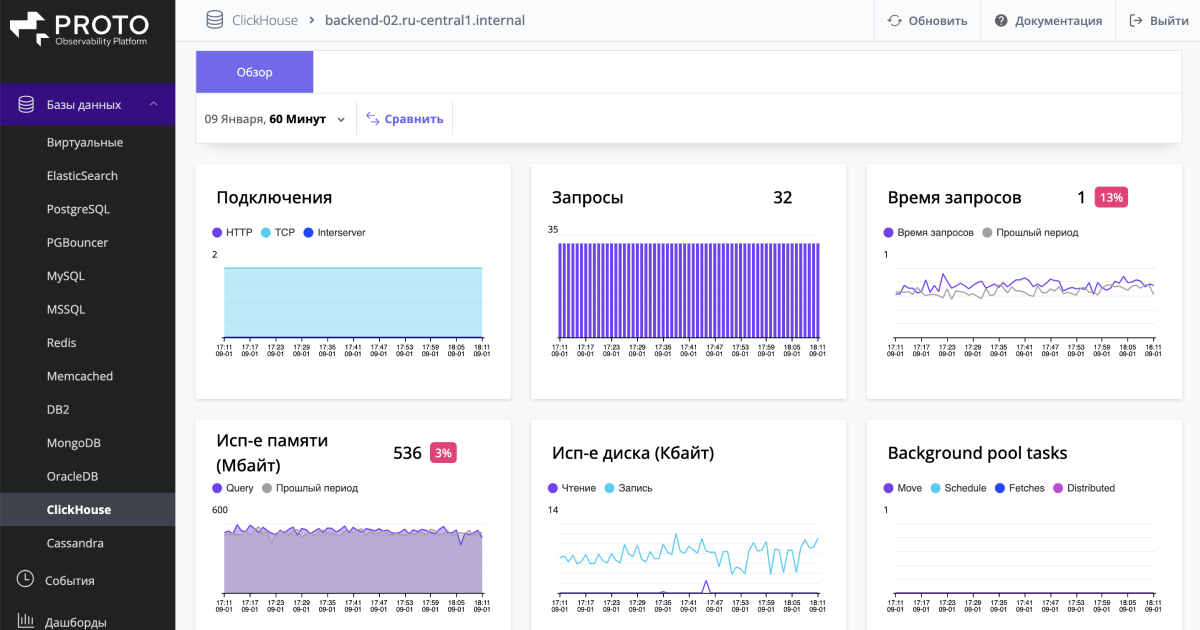Click the Background pool tasks title
Viewport: 1200px width, 630px height.
977,453
